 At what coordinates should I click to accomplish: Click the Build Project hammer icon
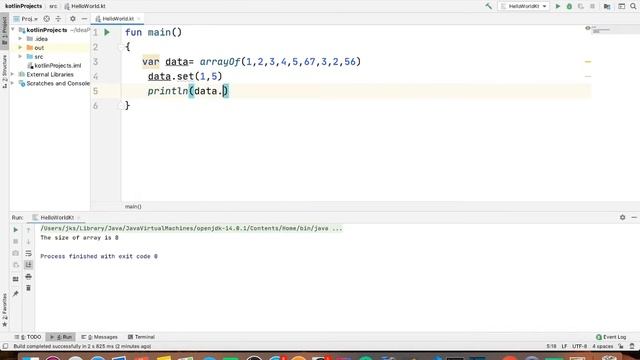tap(489, 6)
